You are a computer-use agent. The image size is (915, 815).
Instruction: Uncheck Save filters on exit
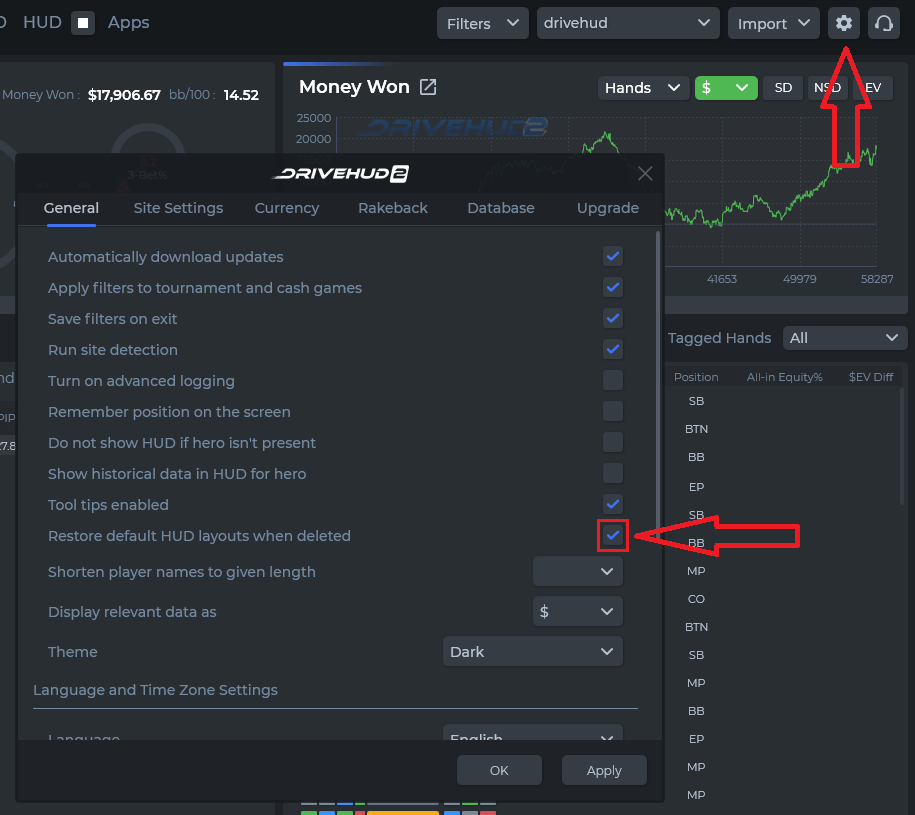click(x=613, y=318)
